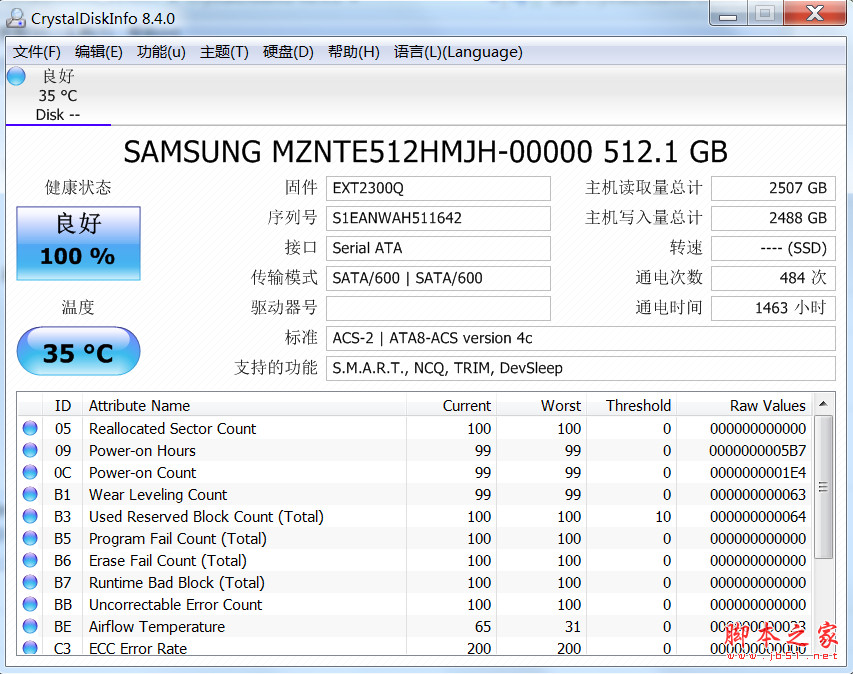The width and height of the screenshot is (853, 674).
Task: Open the 主题(T) menu
Action: [224, 52]
